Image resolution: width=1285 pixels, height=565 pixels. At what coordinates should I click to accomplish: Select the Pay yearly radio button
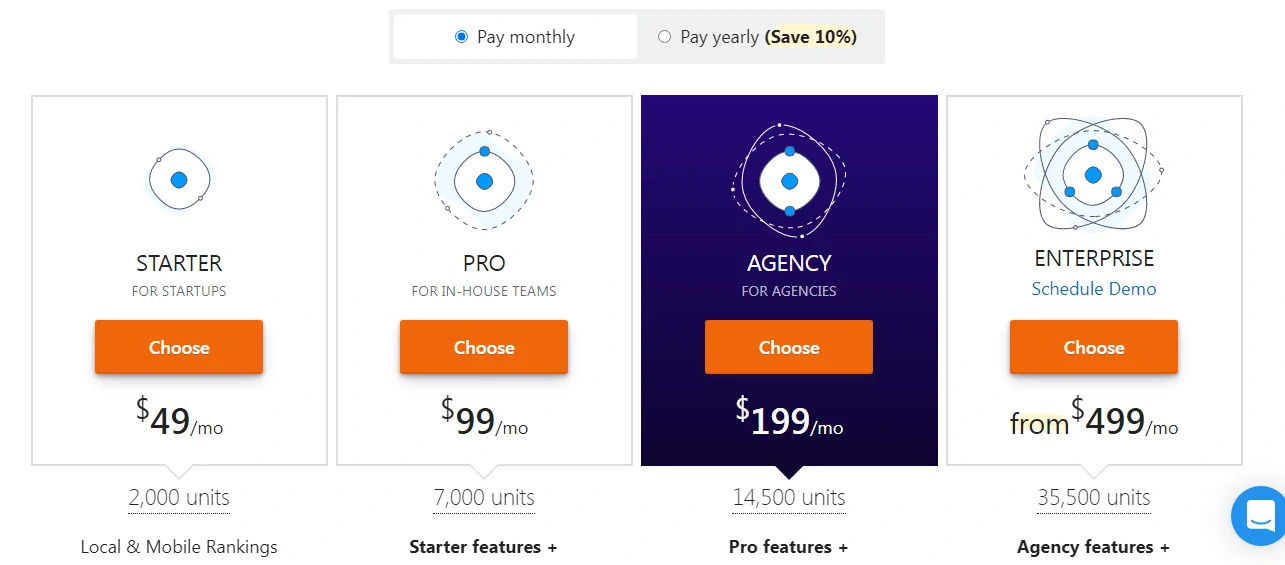tap(664, 37)
